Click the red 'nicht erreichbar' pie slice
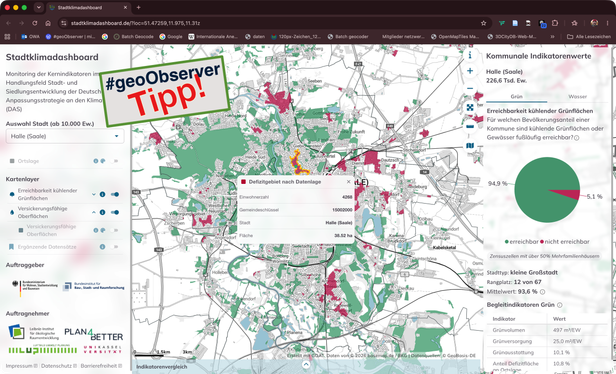This screenshot has width=616, height=374. coord(571,194)
